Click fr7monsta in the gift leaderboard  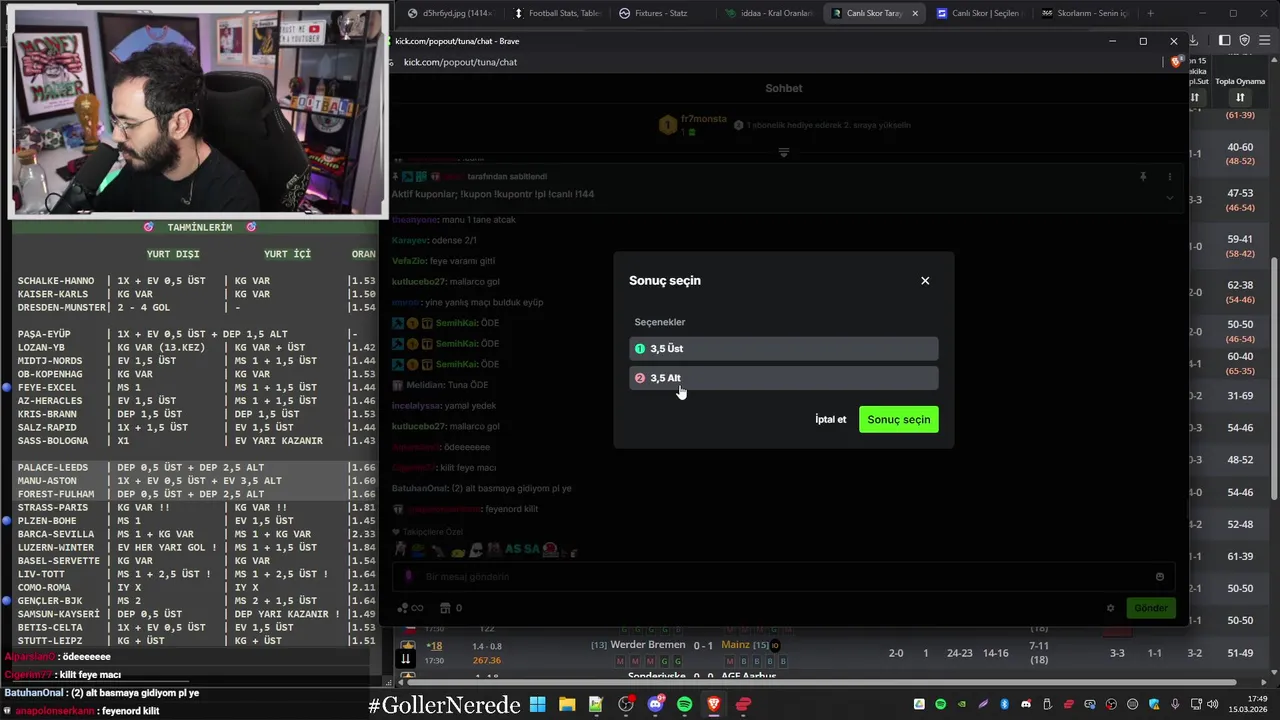tap(704, 119)
